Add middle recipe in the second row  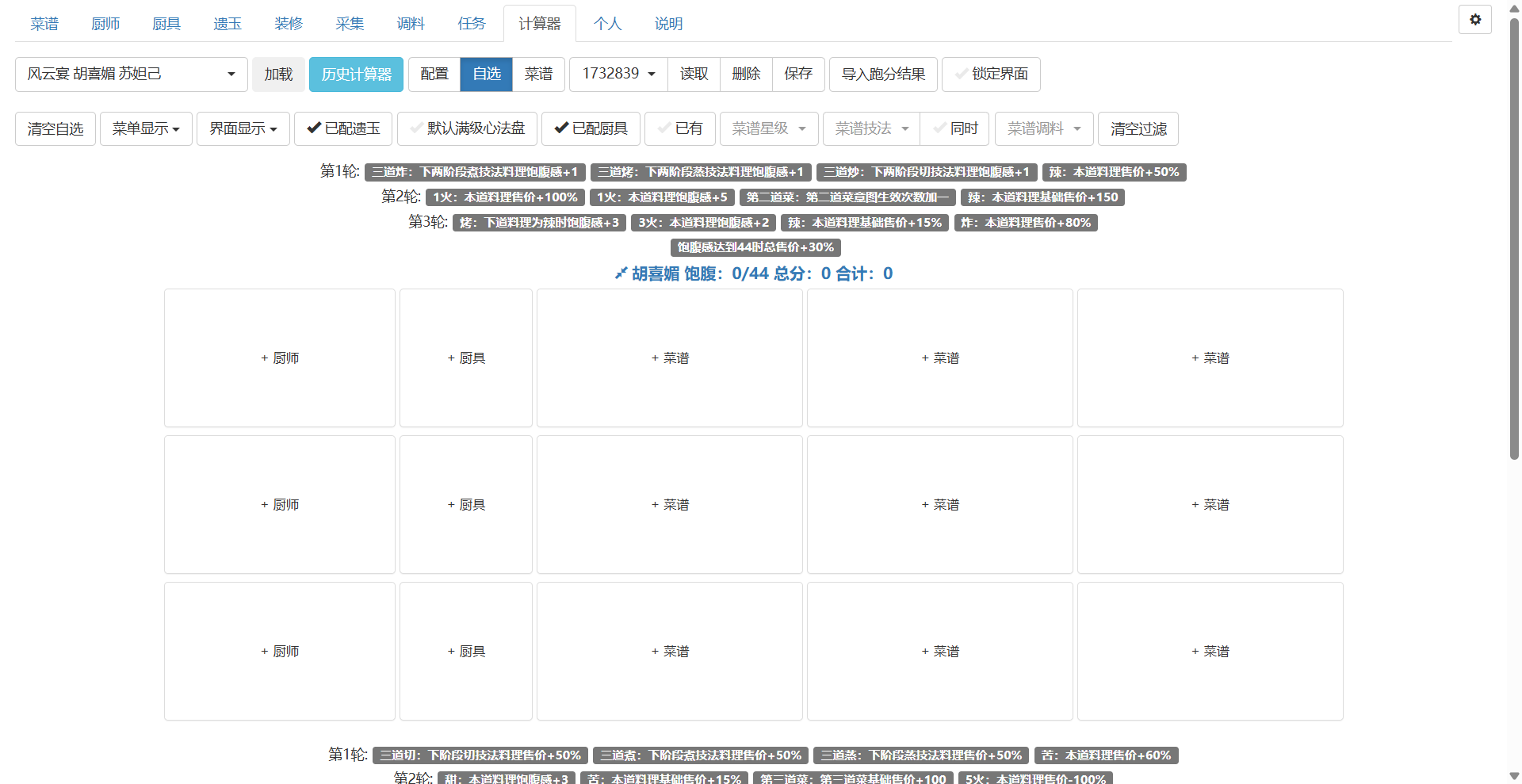[939, 505]
